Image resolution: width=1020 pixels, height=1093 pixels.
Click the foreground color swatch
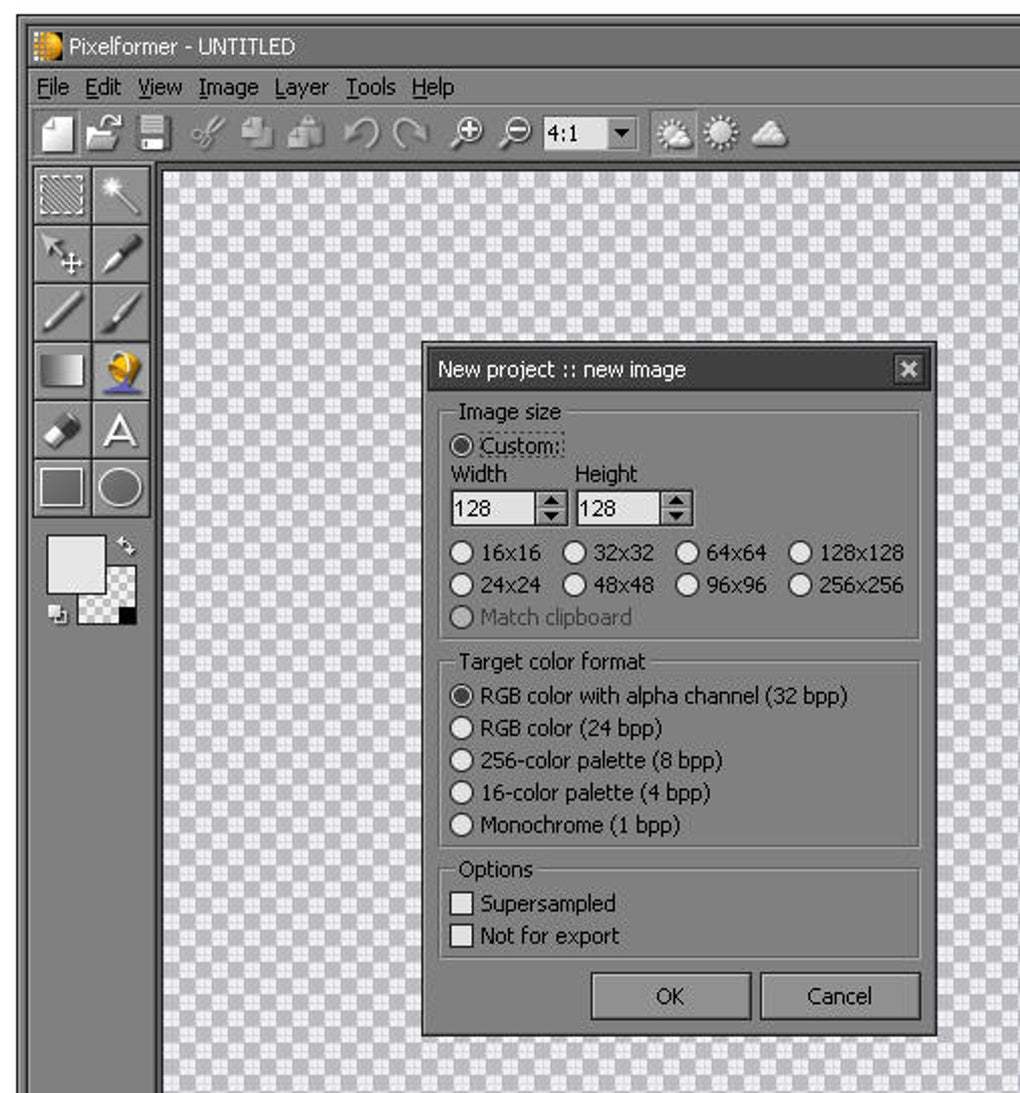point(77,565)
